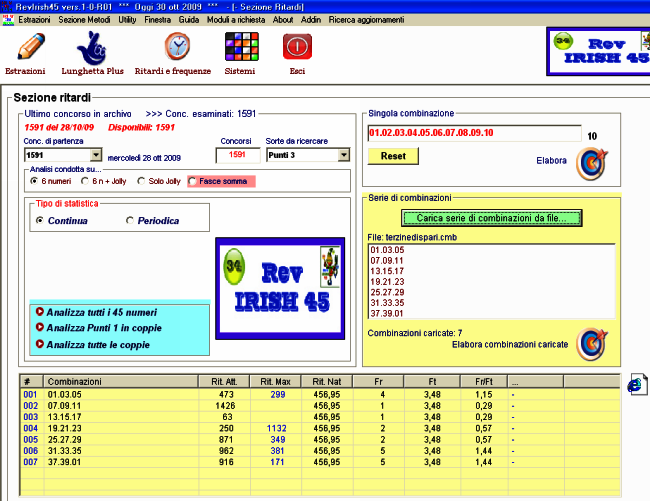This screenshot has width=650, height=501.
Task: Select the 6 n + Jolly option
Action: pos(85,181)
